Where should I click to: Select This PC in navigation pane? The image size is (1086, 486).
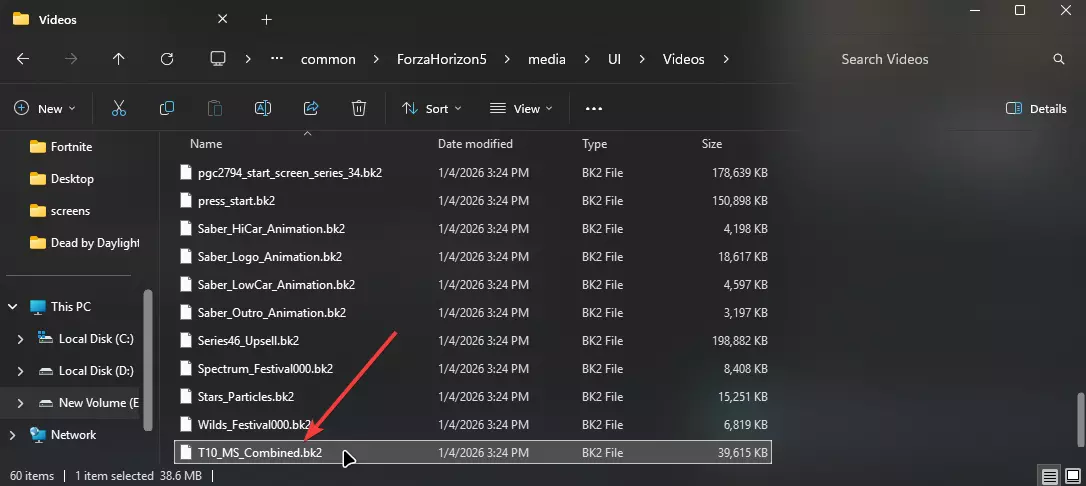[x=71, y=307]
